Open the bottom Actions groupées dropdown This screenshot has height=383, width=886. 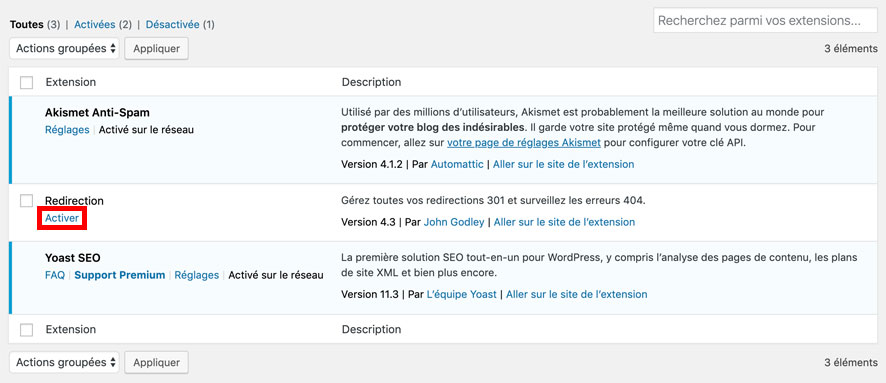click(x=64, y=362)
